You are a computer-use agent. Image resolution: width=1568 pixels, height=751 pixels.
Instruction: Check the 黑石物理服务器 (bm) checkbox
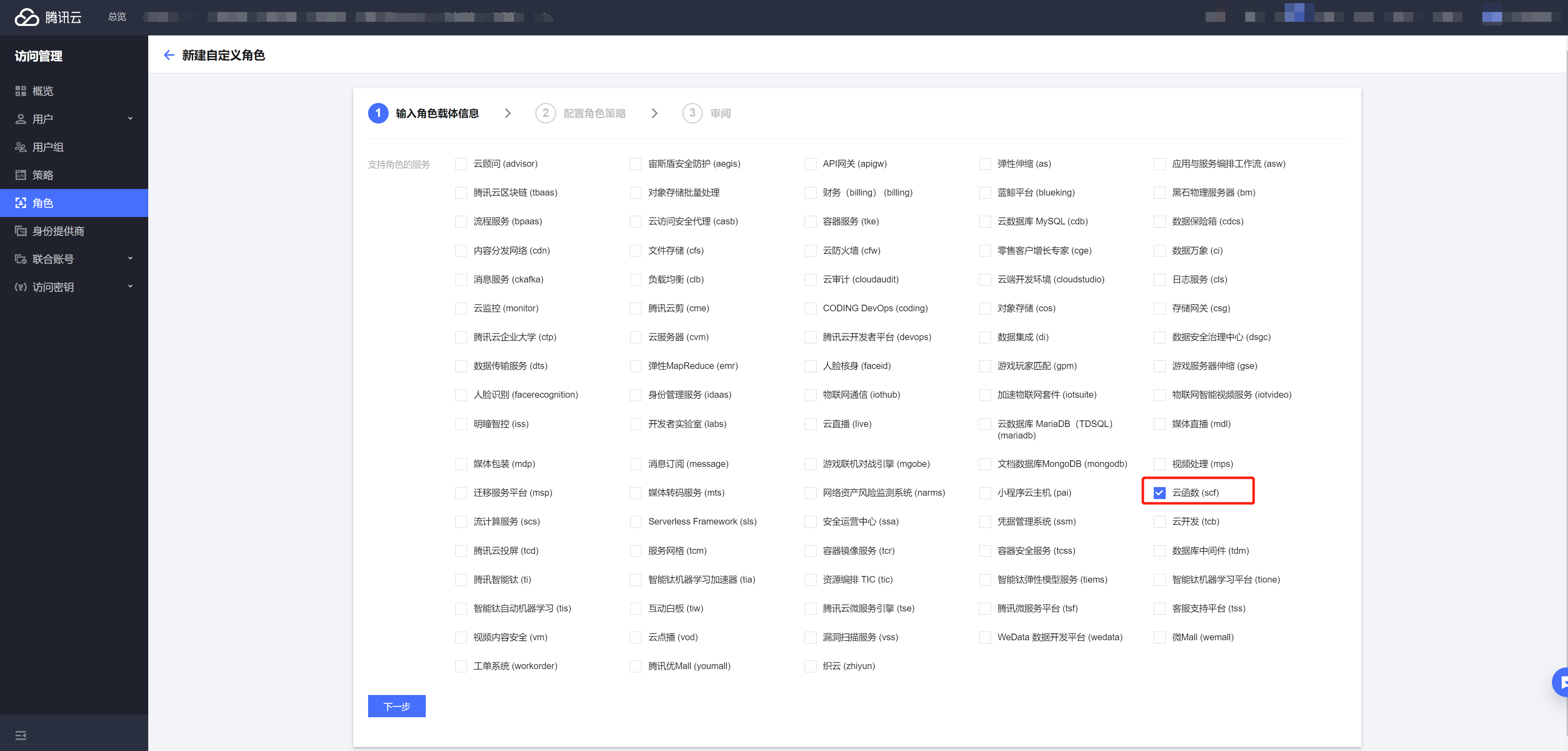click(x=1159, y=193)
